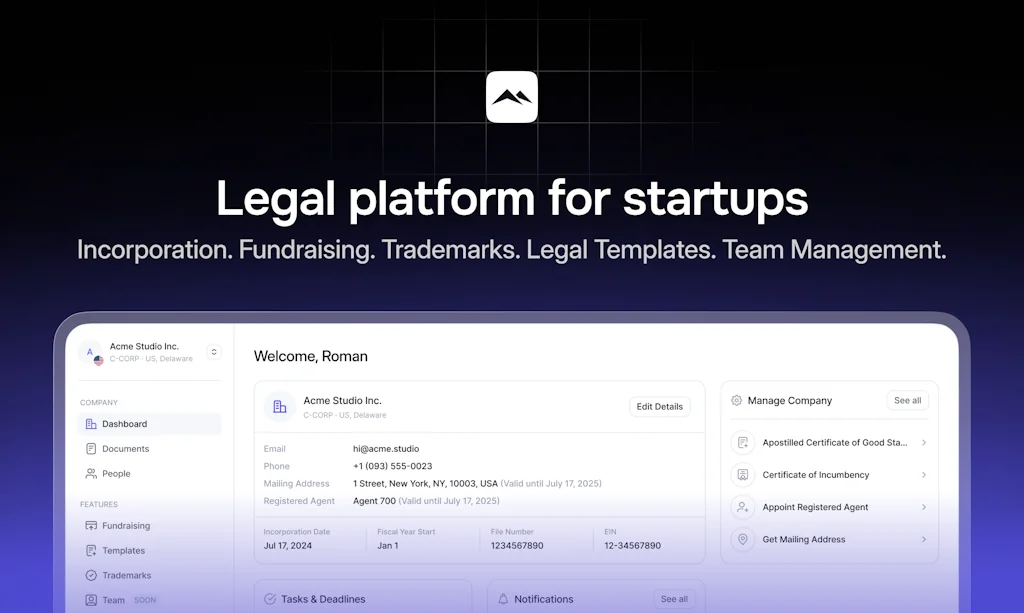Open Fundraising in the Features section

pyautogui.click(x=126, y=526)
